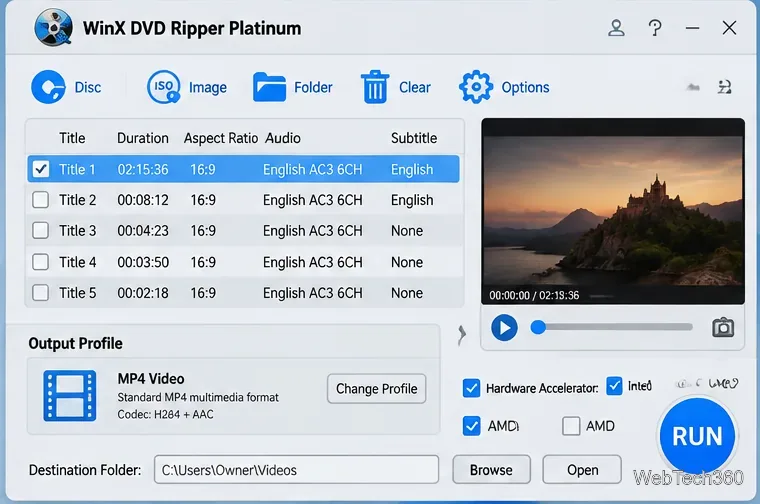Viewport: 760px width, 504px height.
Task: Click Title 3 None subtitle cell
Action: pyautogui.click(x=407, y=230)
